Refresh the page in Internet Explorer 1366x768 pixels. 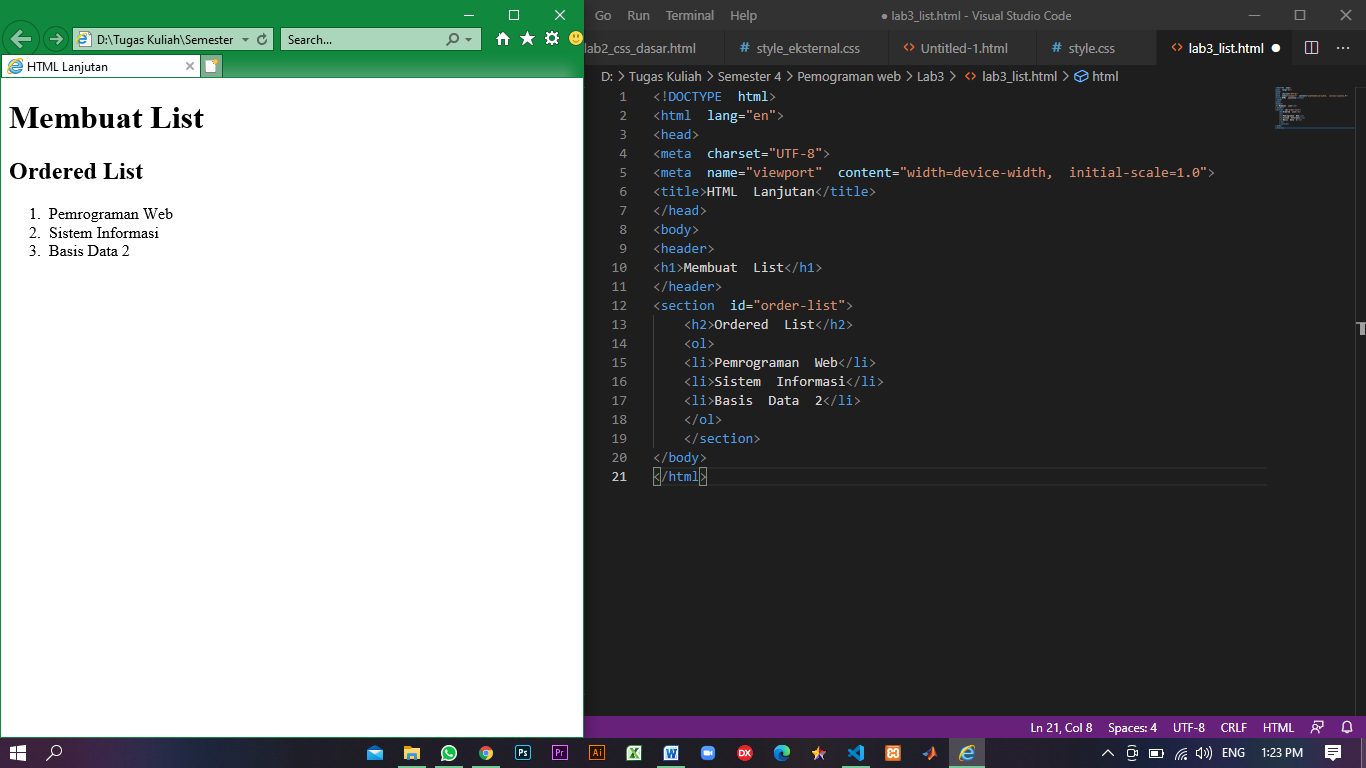(x=262, y=40)
